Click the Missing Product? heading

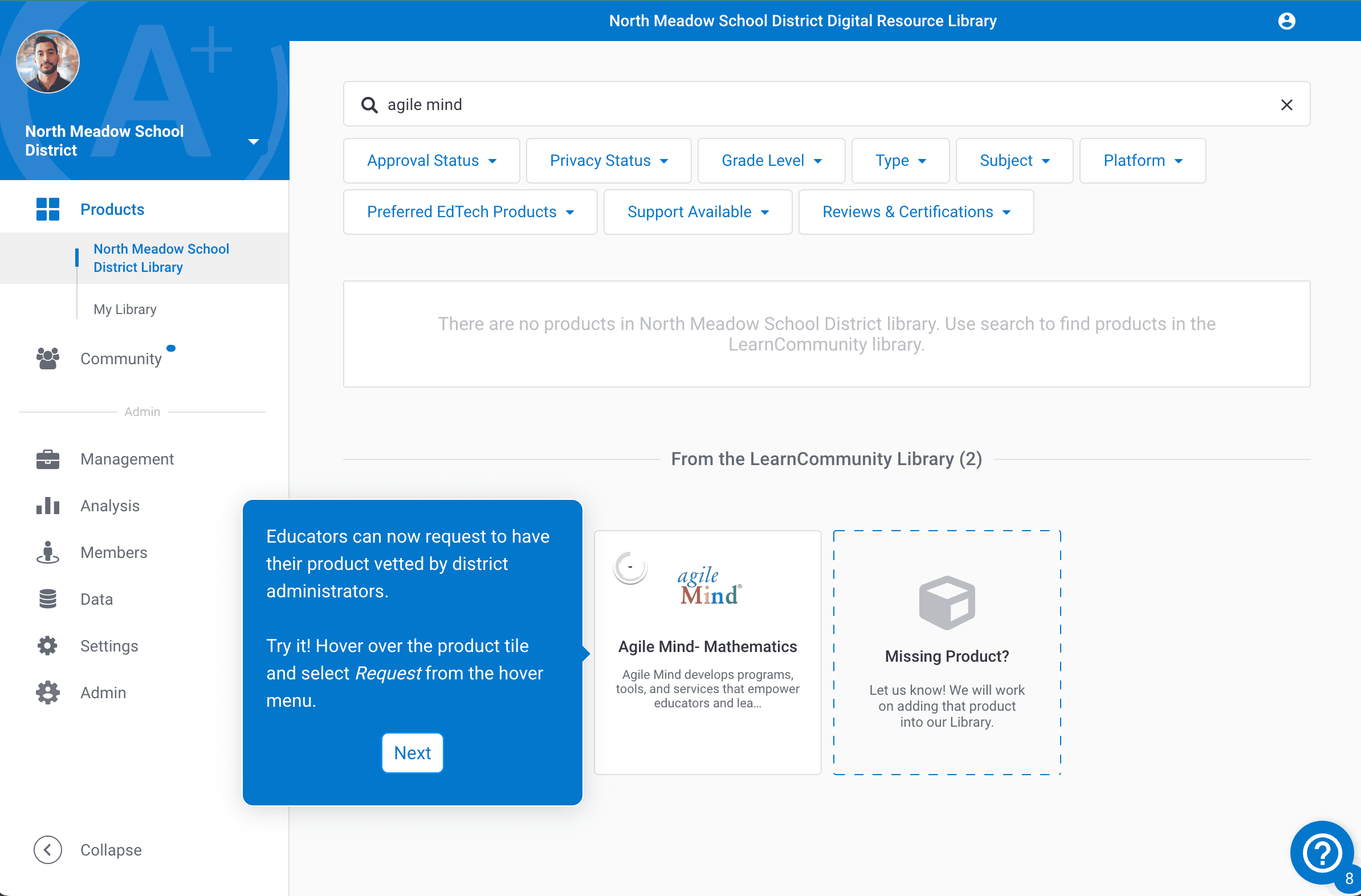[947, 656]
